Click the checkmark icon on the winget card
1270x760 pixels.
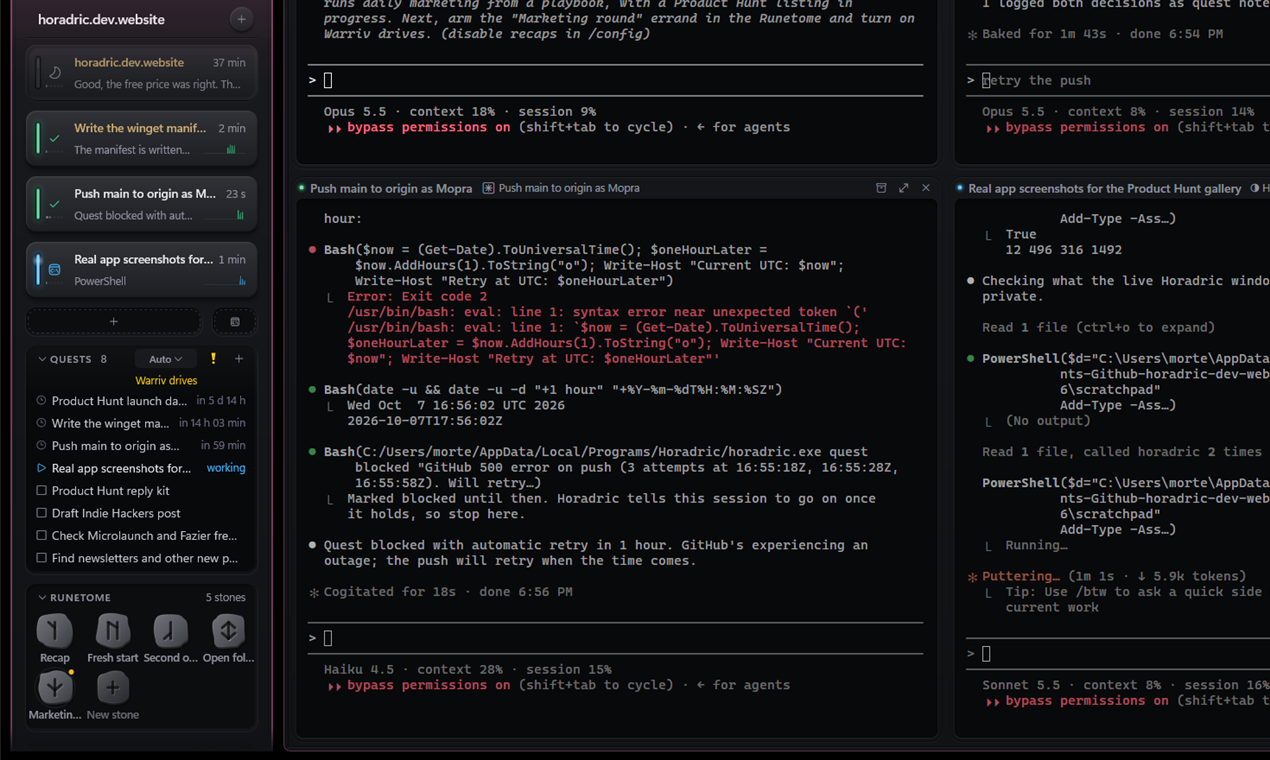click(55, 138)
